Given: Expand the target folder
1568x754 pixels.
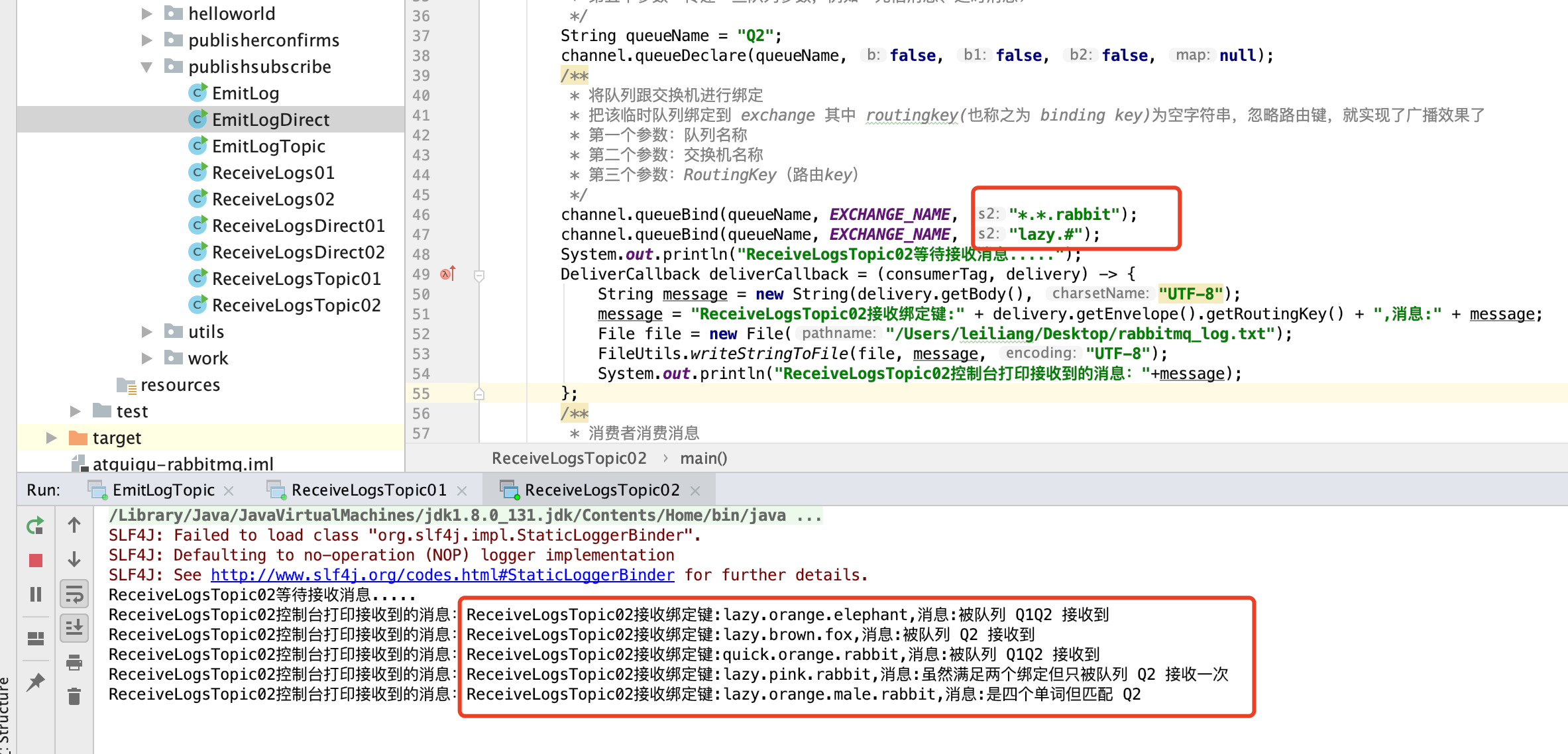Looking at the screenshot, I should tap(51, 438).
